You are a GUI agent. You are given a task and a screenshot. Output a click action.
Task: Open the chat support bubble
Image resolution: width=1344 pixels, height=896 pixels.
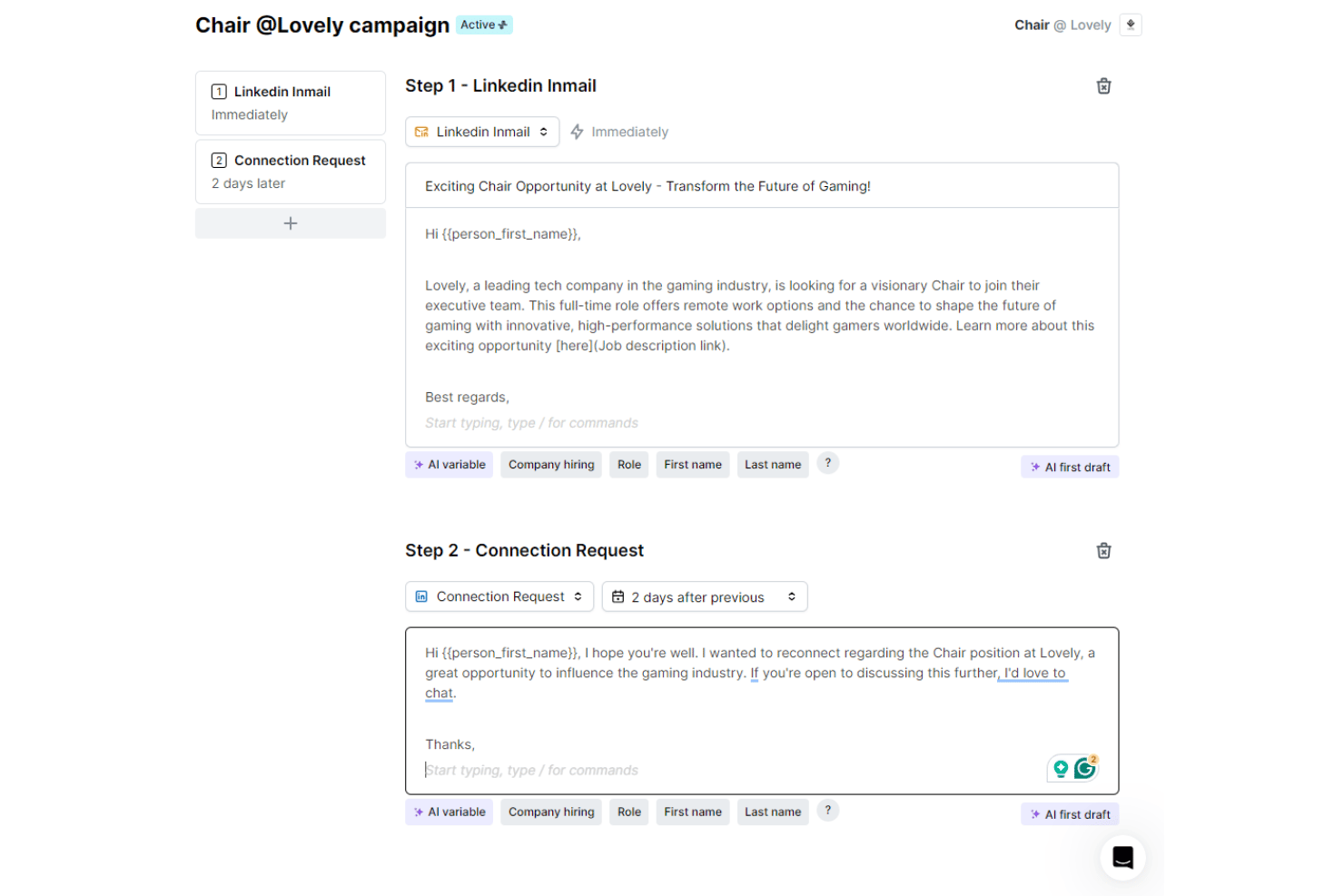[x=1122, y=857]
